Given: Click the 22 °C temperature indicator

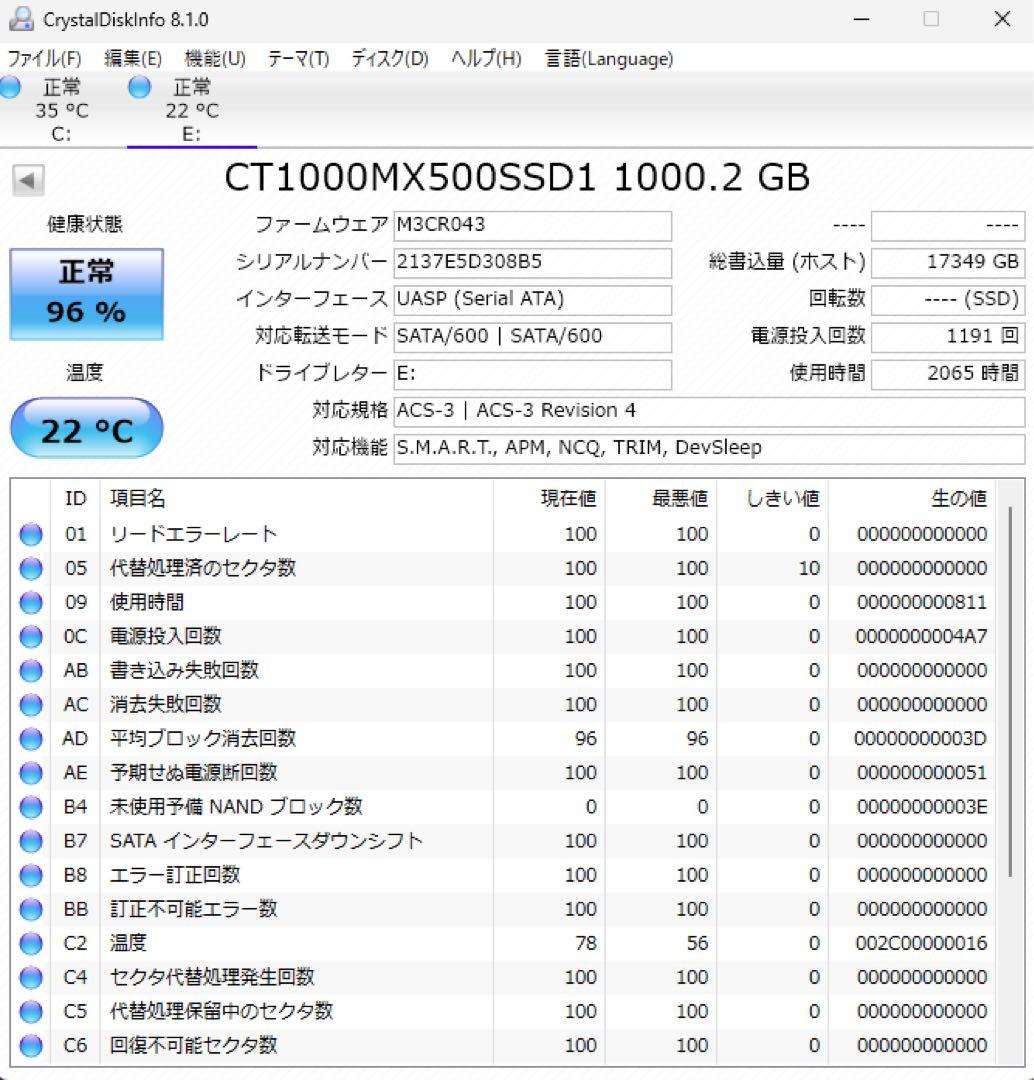Looking at the screenshot, I should (x=87, y=428).
